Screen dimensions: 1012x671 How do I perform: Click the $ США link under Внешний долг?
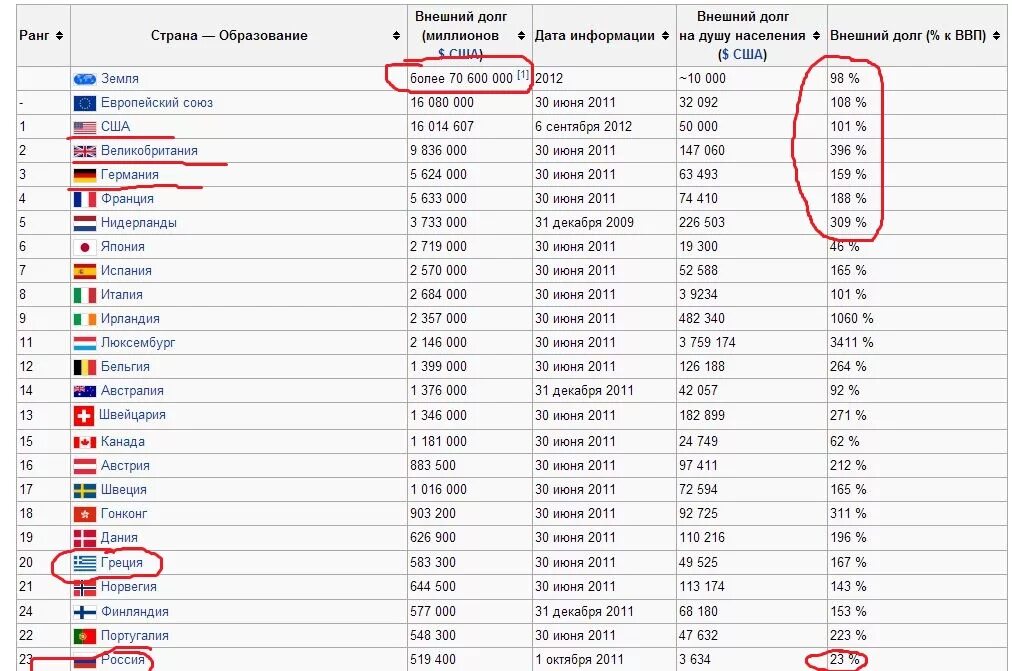coord(460,54)
